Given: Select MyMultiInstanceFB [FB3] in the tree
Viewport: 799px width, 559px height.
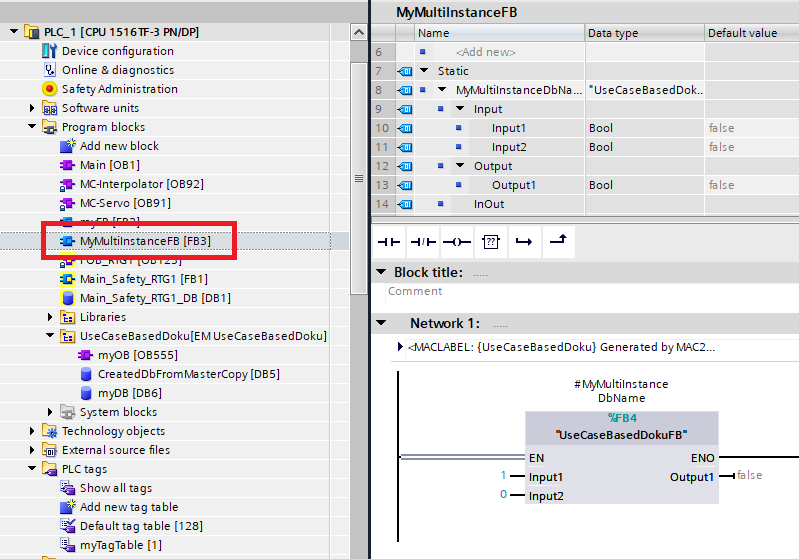Looking at the screenshot, I should pyautogui.click(x=145, y=241).
